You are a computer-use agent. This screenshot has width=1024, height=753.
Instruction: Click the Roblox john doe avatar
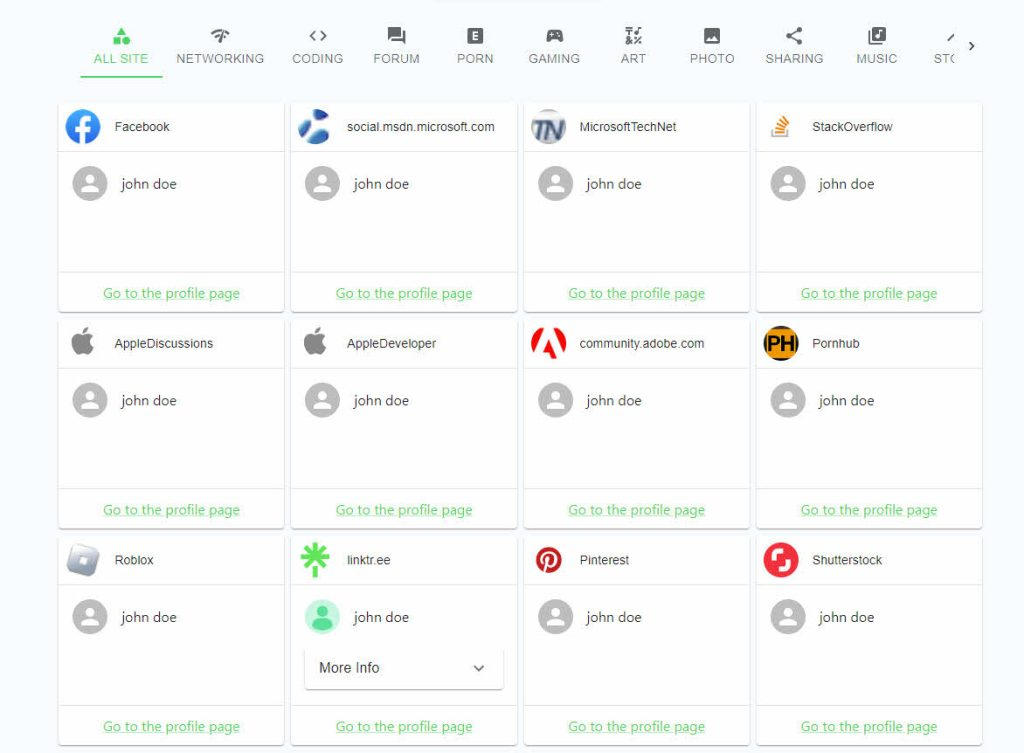coord(90,617)
